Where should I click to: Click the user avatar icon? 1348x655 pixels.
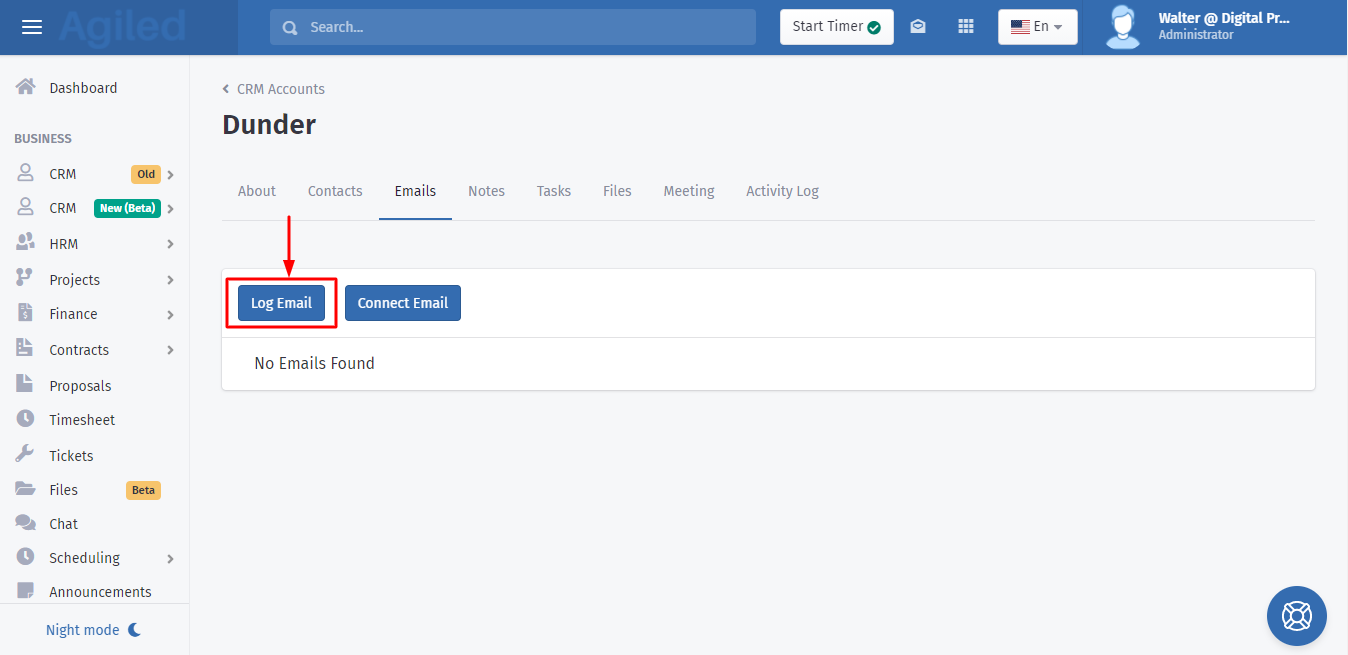[1123, 27]
